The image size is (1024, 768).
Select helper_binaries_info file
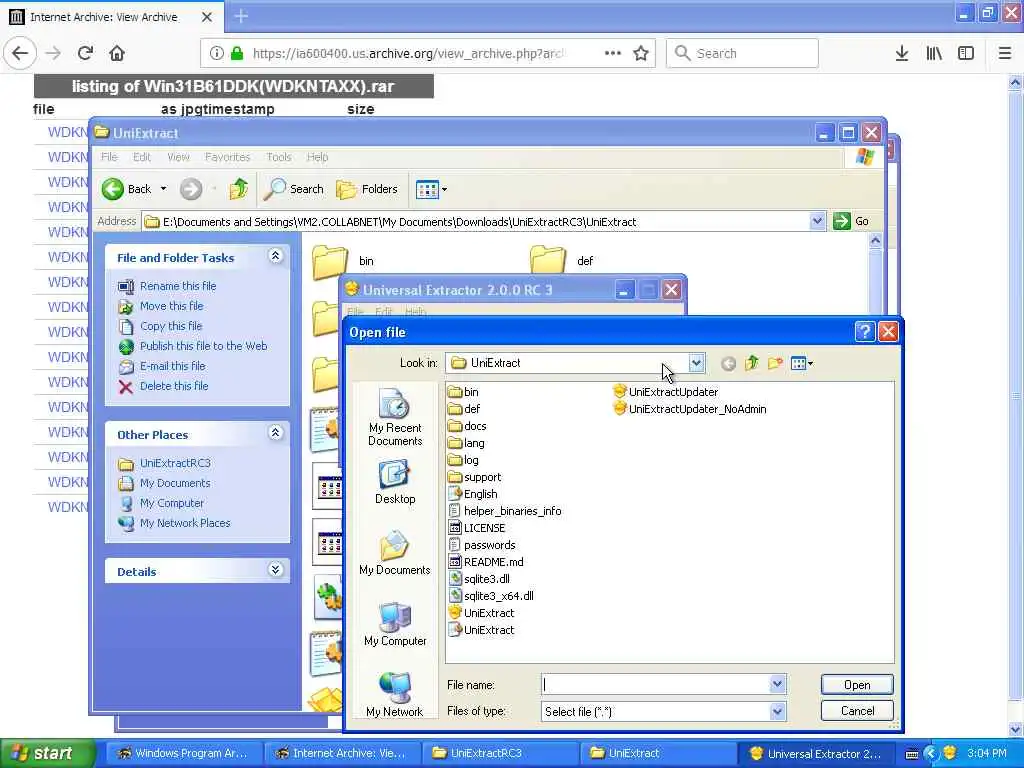[505, 511]
